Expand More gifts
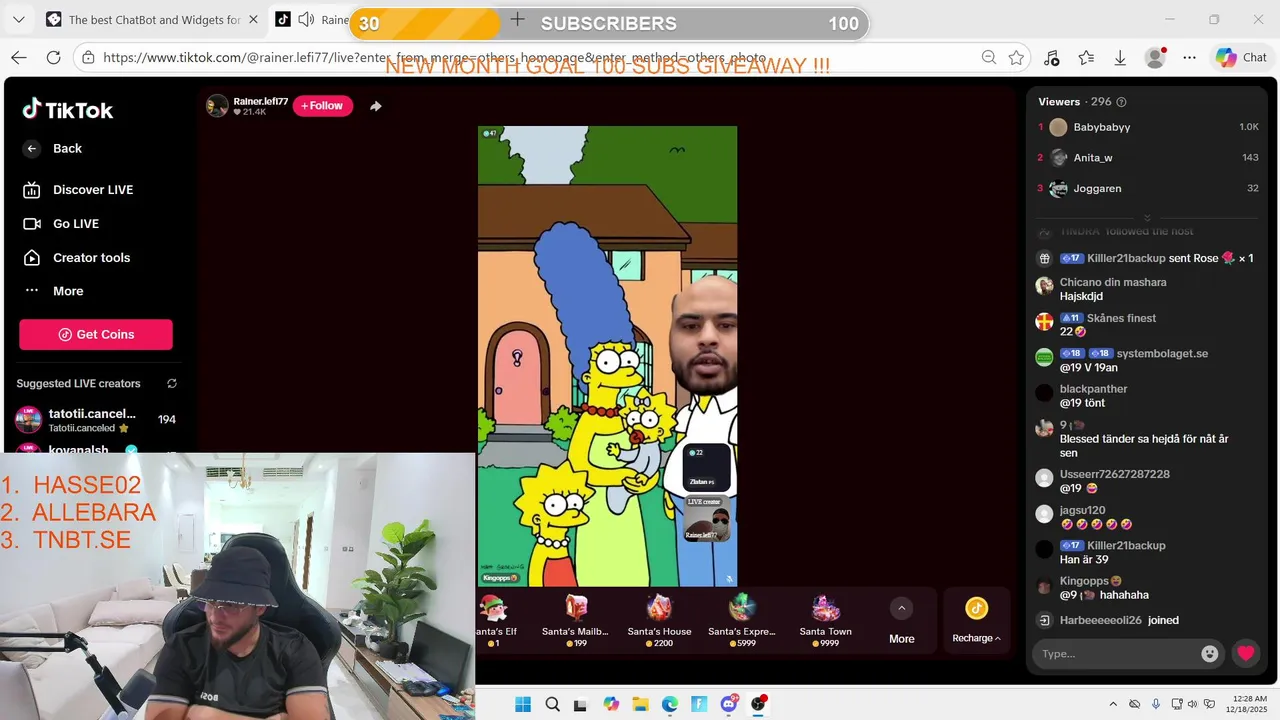1280x720 pixels. click(902, 621)
